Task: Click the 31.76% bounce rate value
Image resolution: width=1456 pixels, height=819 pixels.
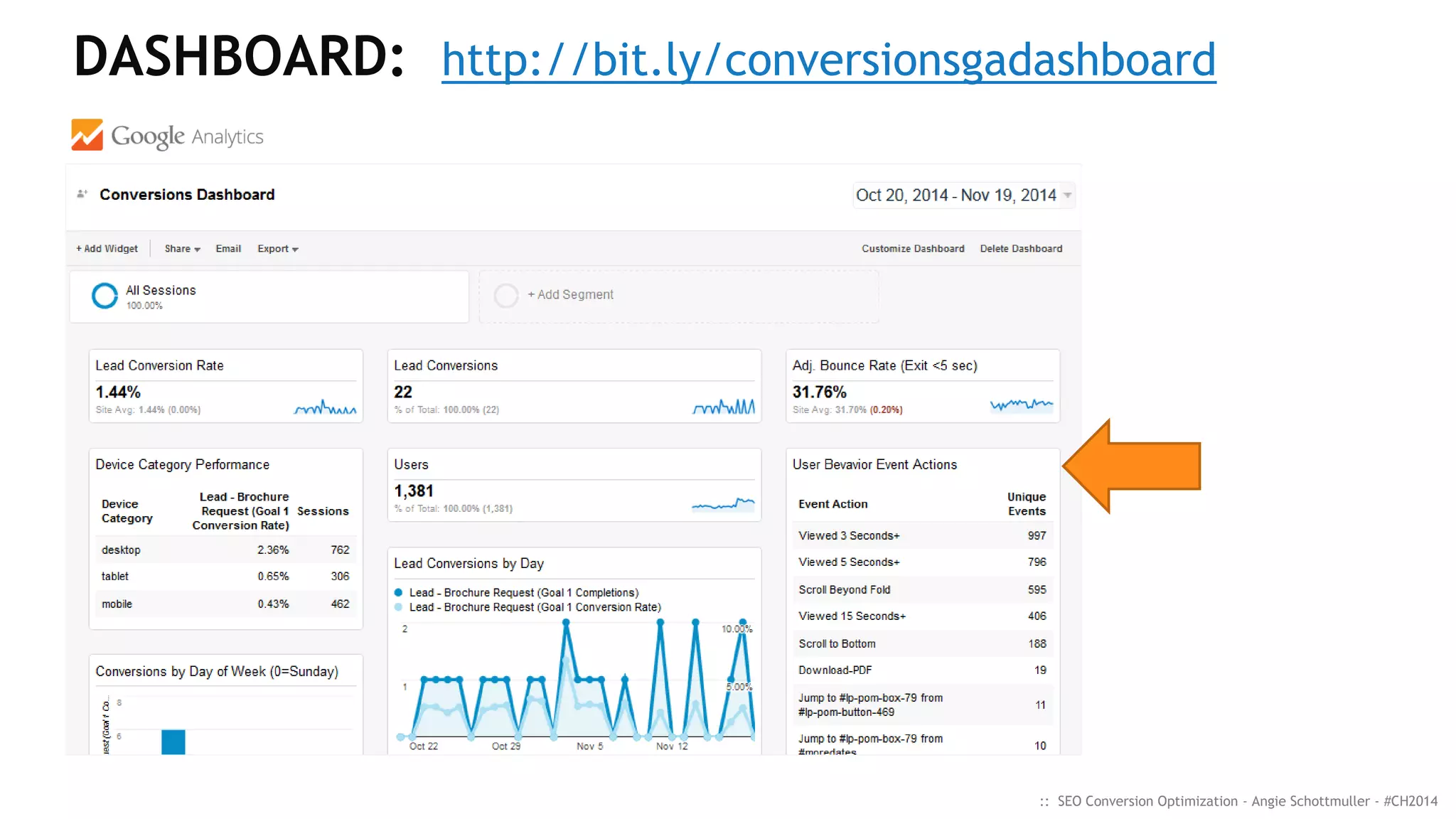Action: pyautogui.click(x=819, y=392)
